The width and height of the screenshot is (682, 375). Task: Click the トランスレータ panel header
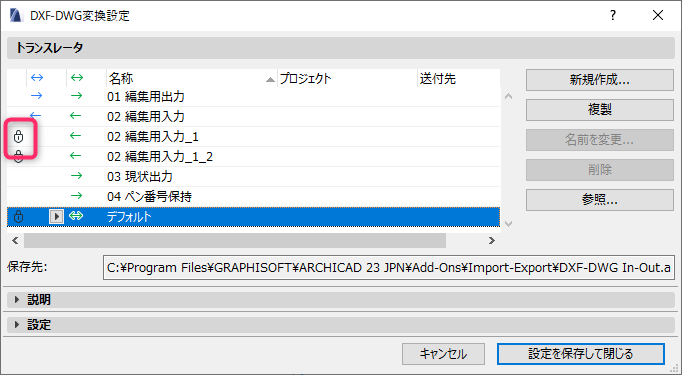[341, 48]
